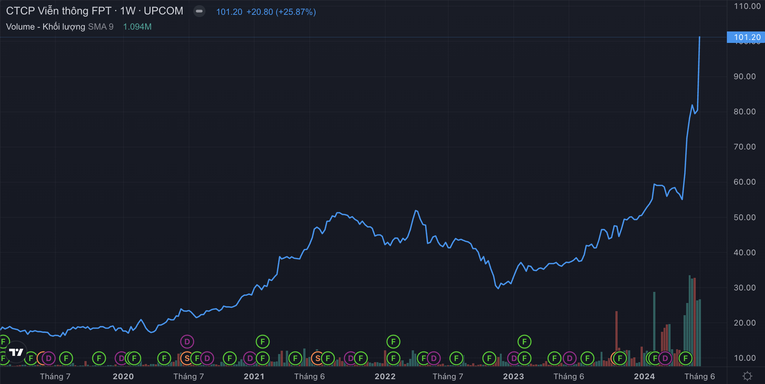The image size is (765, 384).
Task: Click the Tháng 7 label before 2020
Action: 55,376
